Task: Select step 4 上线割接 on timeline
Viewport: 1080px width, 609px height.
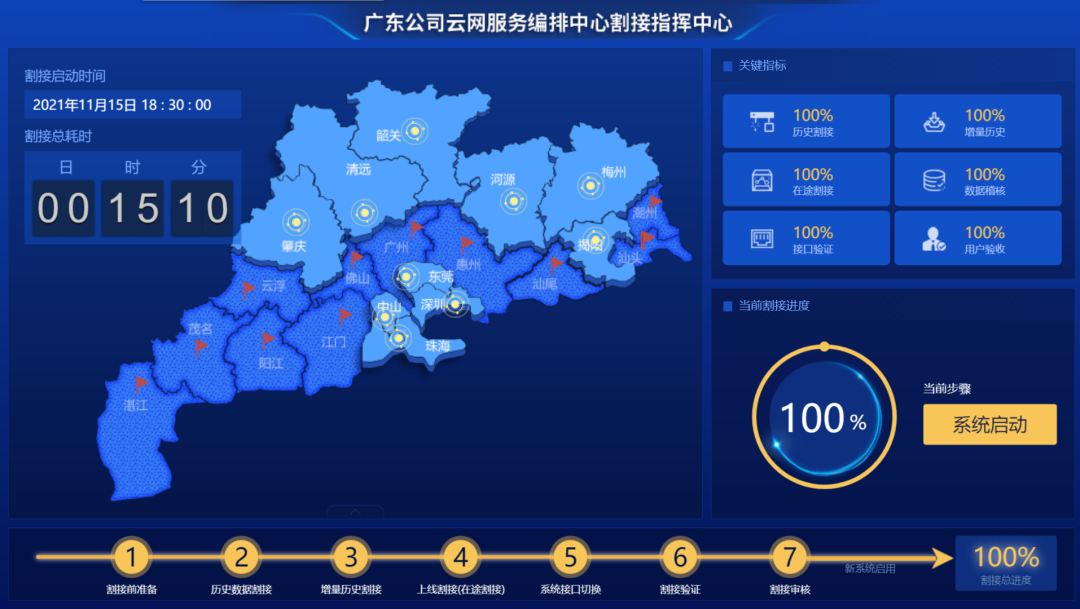Action: [x=460, y=557]
